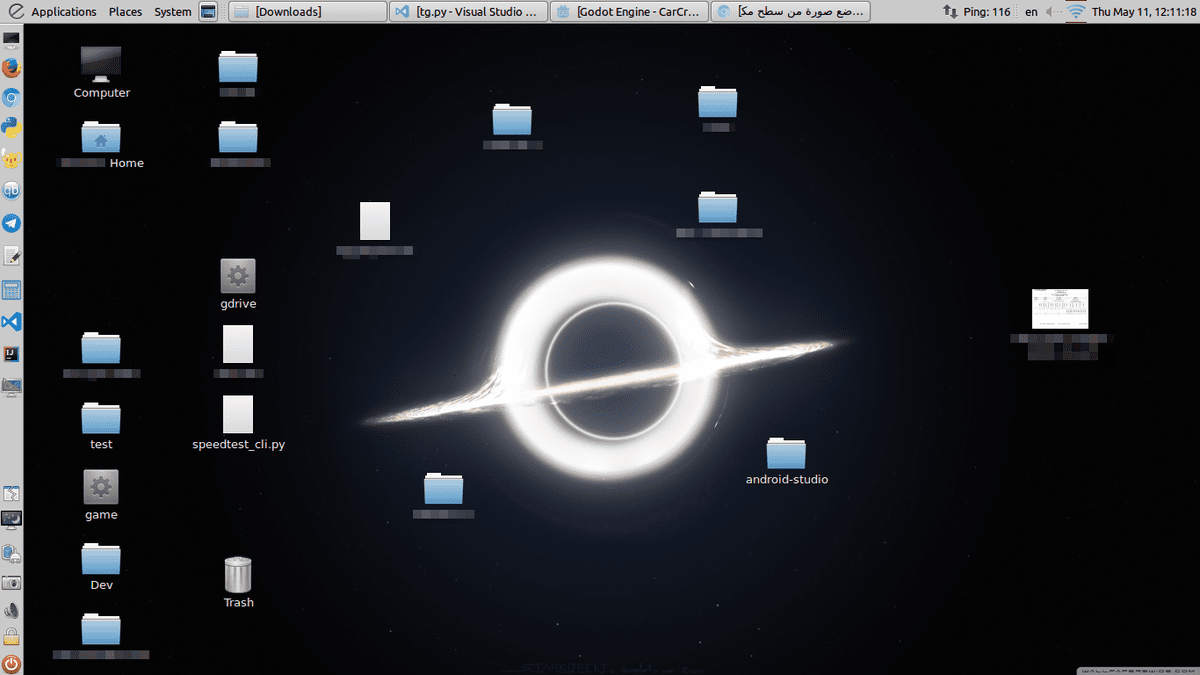Click the lock screen padlock icon
Image resolution: width=1200 pixels, height=675 pixels.
click(x=11, y=637)
